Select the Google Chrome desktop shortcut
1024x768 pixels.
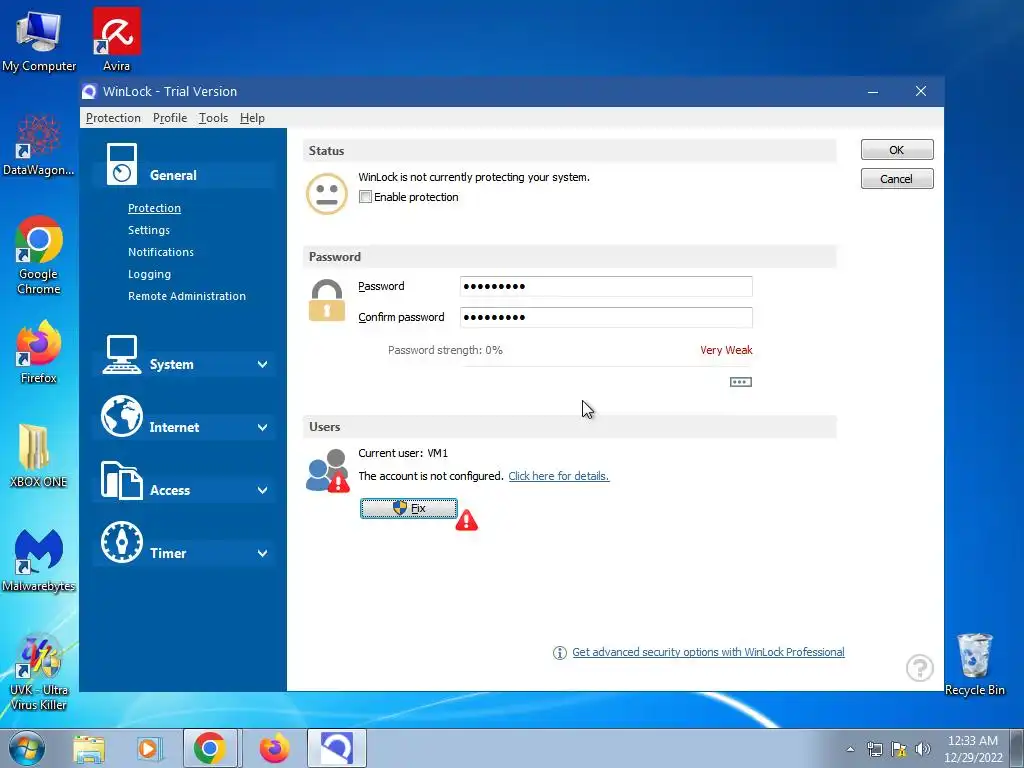pos(39,255)
